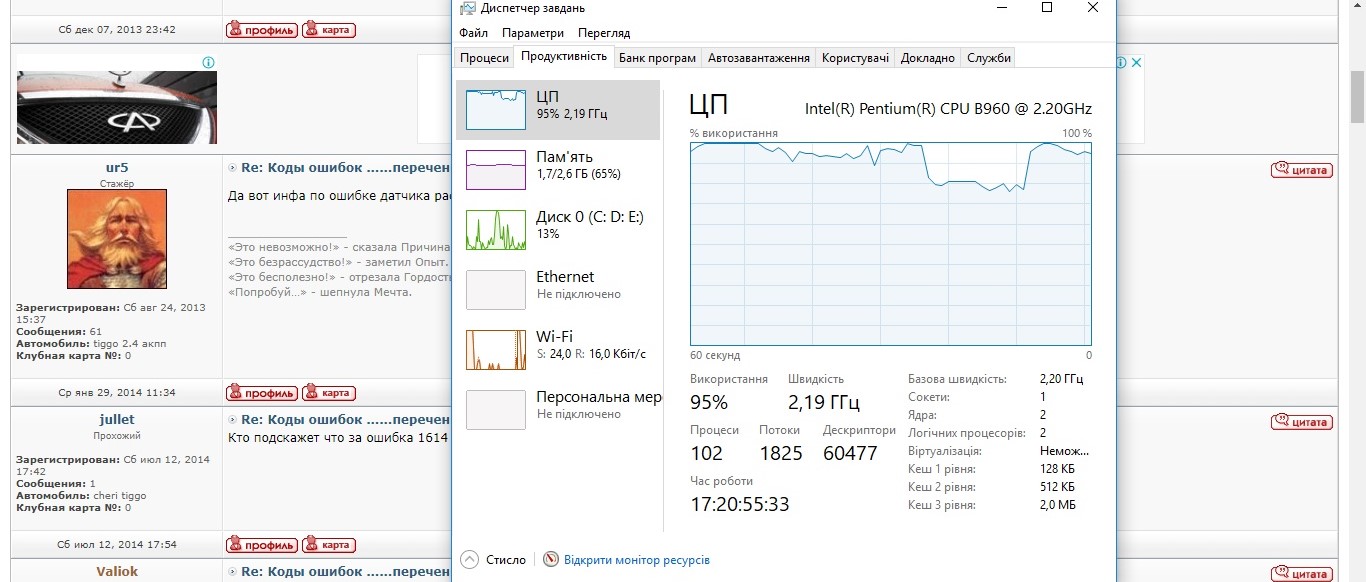
Task: Open ur5's post title Re: Коды ошибок
Action: pos(345,168)
